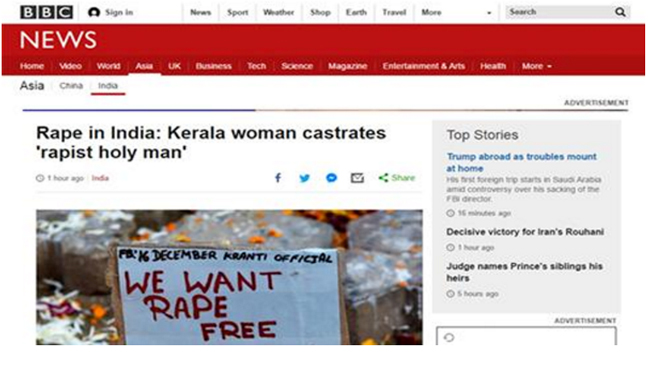Viewport: 650px width, 366px height.
Task: Share the article on Twitter
Action: [304, 178]
